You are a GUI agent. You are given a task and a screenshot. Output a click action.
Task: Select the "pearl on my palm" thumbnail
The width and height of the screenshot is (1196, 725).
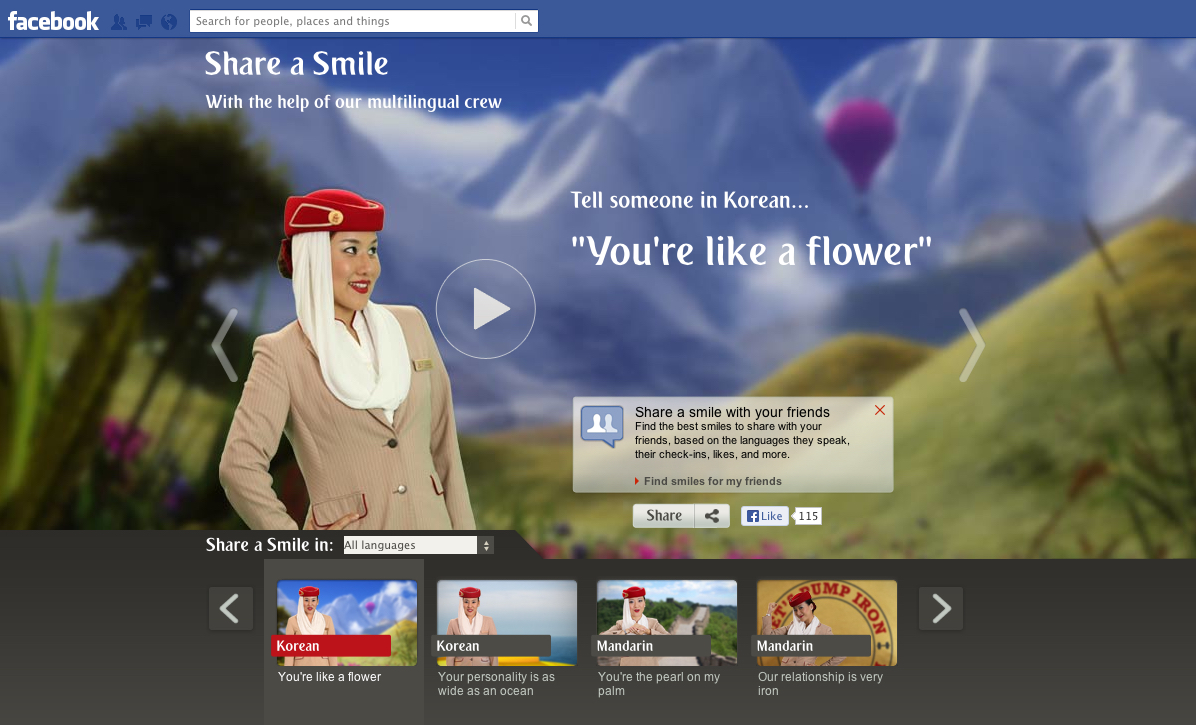pos(667,623)
